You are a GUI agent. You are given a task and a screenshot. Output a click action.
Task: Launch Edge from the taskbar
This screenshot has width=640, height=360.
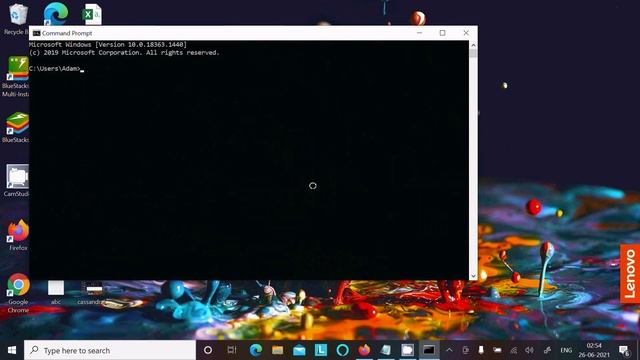[x=256, y=350]
